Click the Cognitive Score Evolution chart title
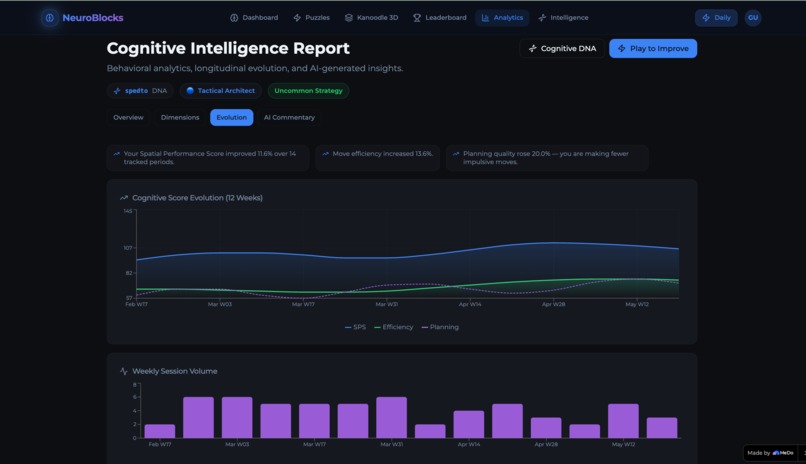806x464 pixels. tap(197, 198)
